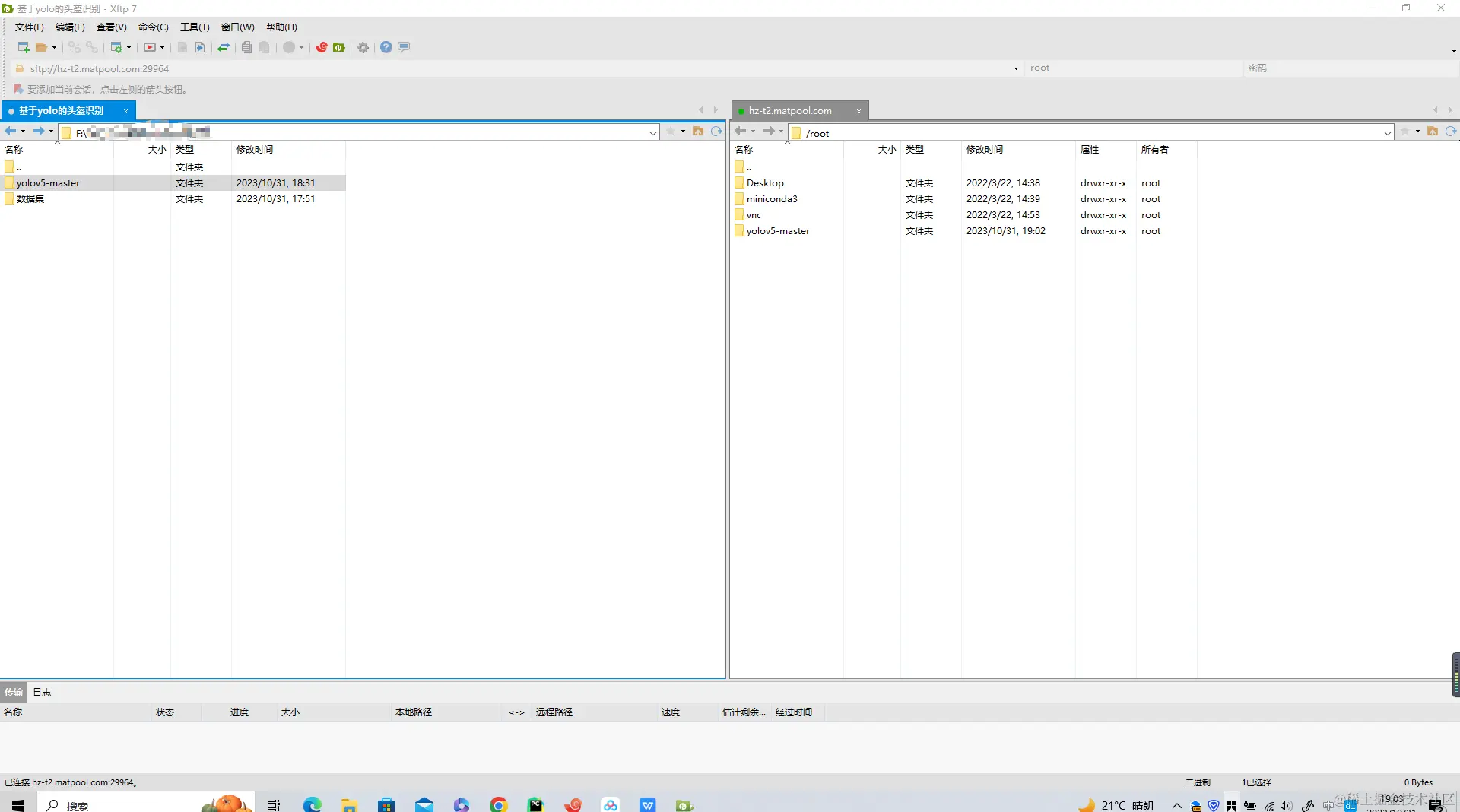Open the 编辑(E) menu
This screenshot has height=812, width=1460.
point(70,27)
